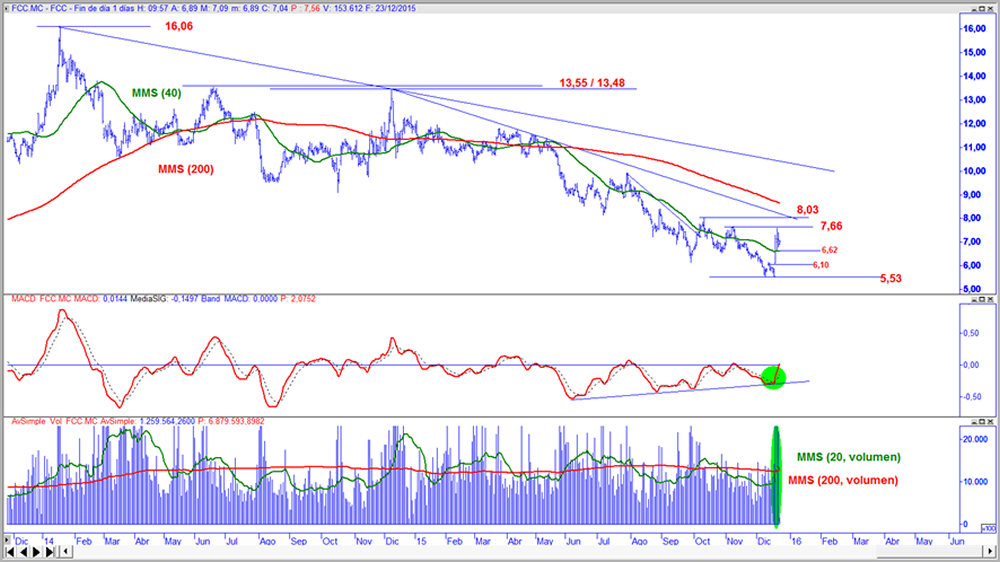Screen dimensions: 1000x562
Task: Click the MMS (200, volumen) label
Action: tap(843, 480)
